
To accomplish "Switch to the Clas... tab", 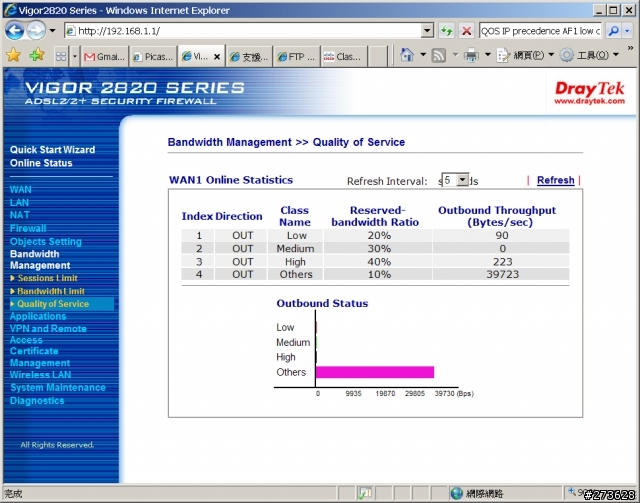I will (x=344, y=56).
